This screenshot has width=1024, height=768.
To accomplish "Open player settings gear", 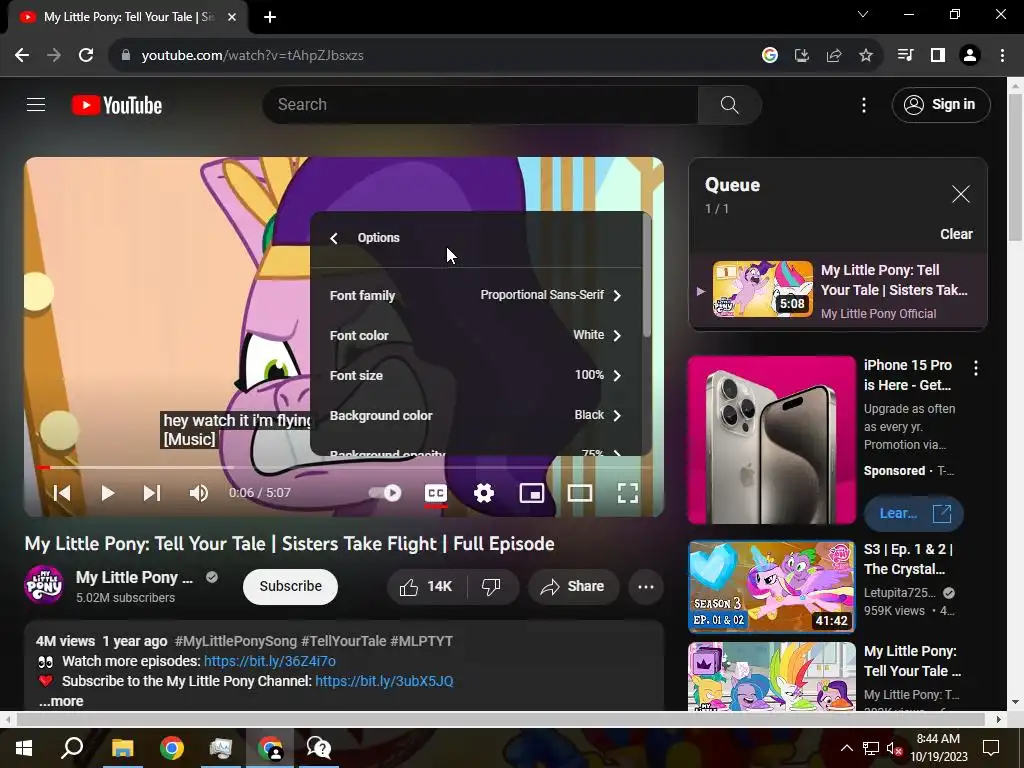I will 484,493.
